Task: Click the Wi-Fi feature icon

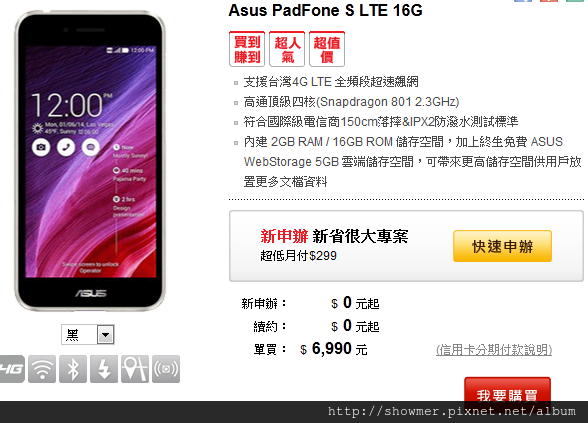Action: tap(42, 369)
